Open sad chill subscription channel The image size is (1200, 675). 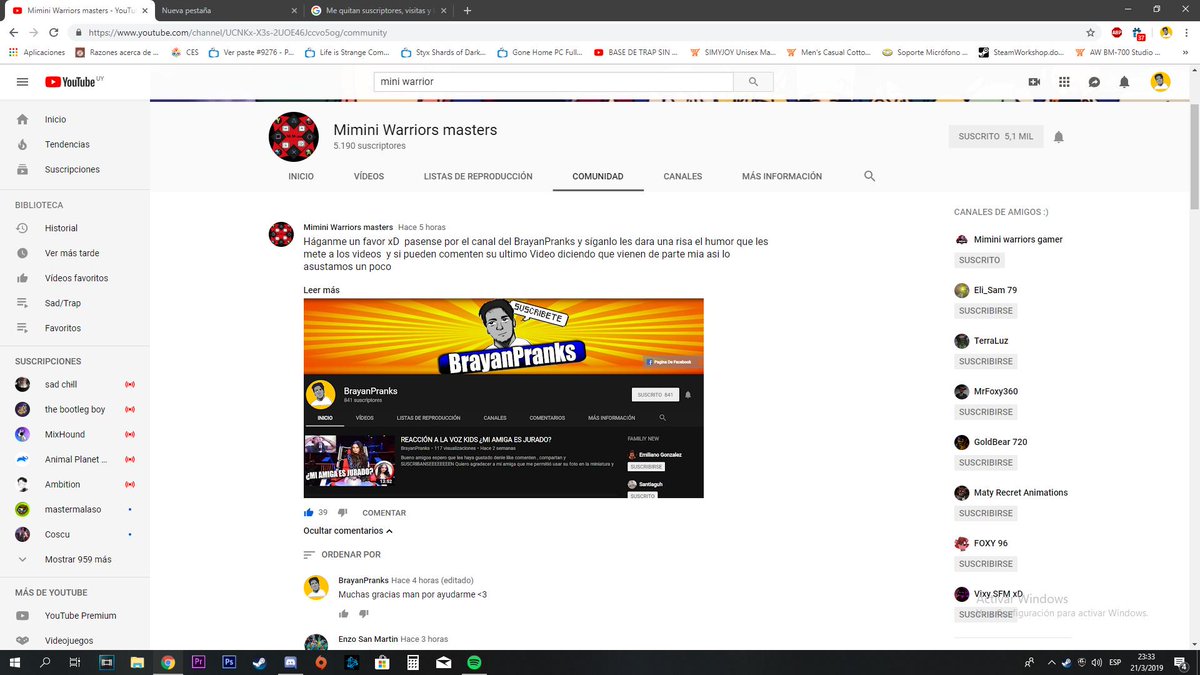75,384
